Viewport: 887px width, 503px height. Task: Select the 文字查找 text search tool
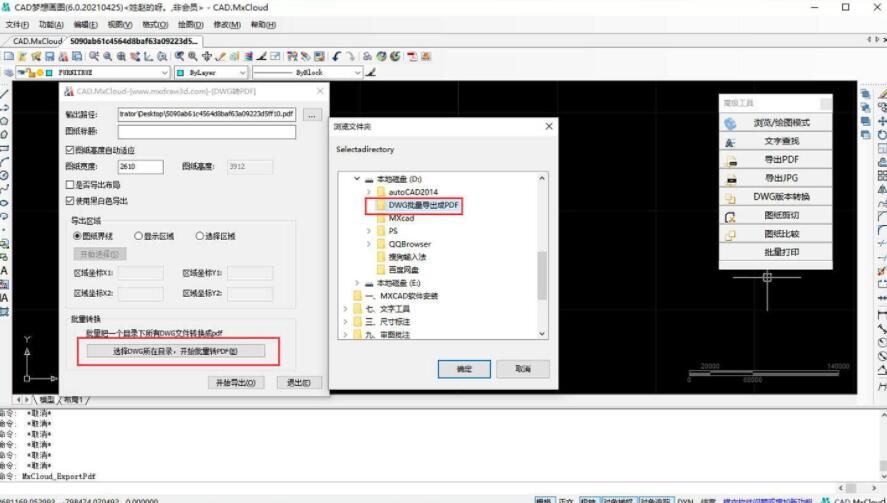coord(732,141)
